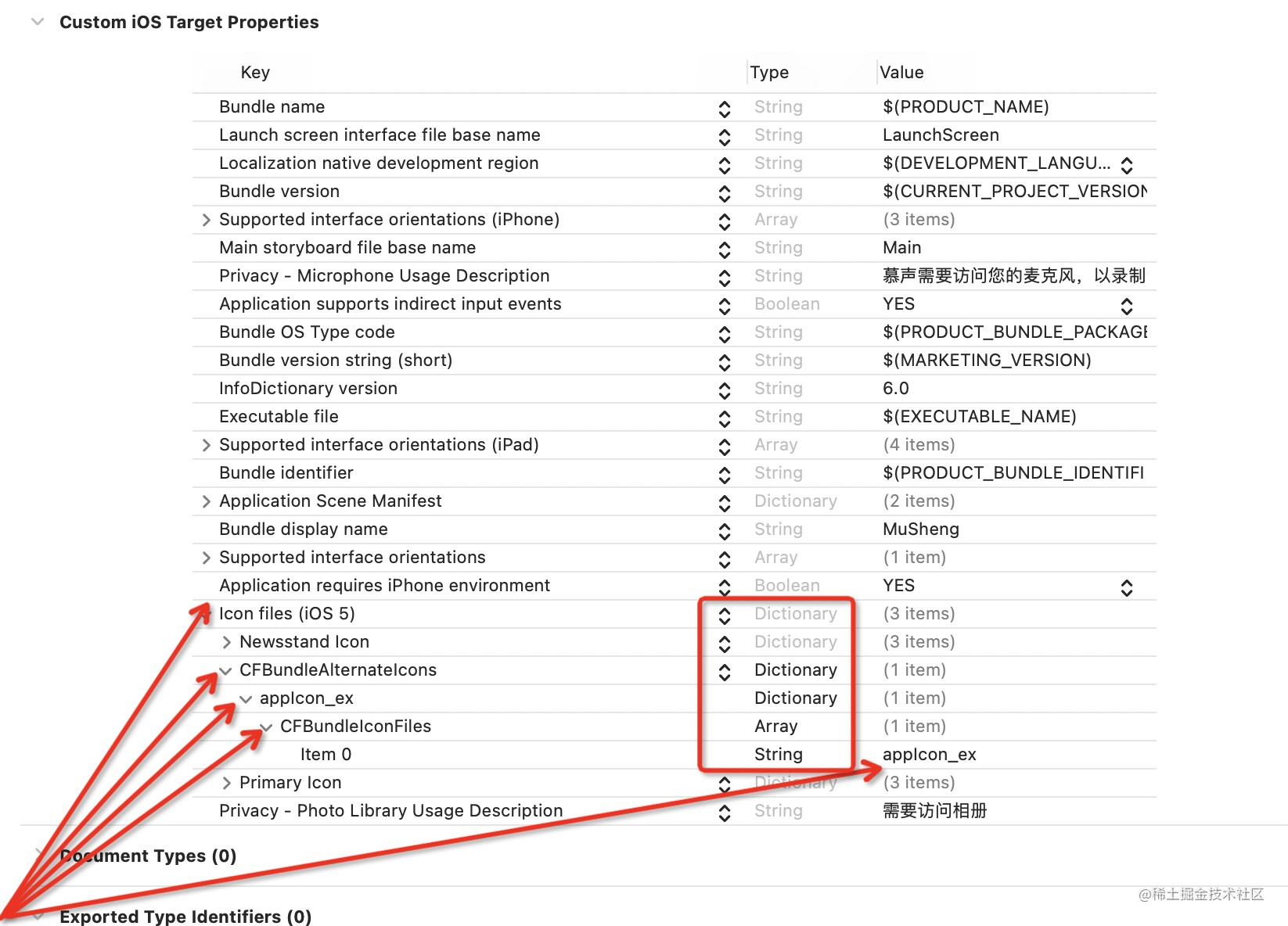Select the $(EXECUTABLE_NAME) value
The width and height of the screenshot is (1288, 926).
tap(980, 417)
